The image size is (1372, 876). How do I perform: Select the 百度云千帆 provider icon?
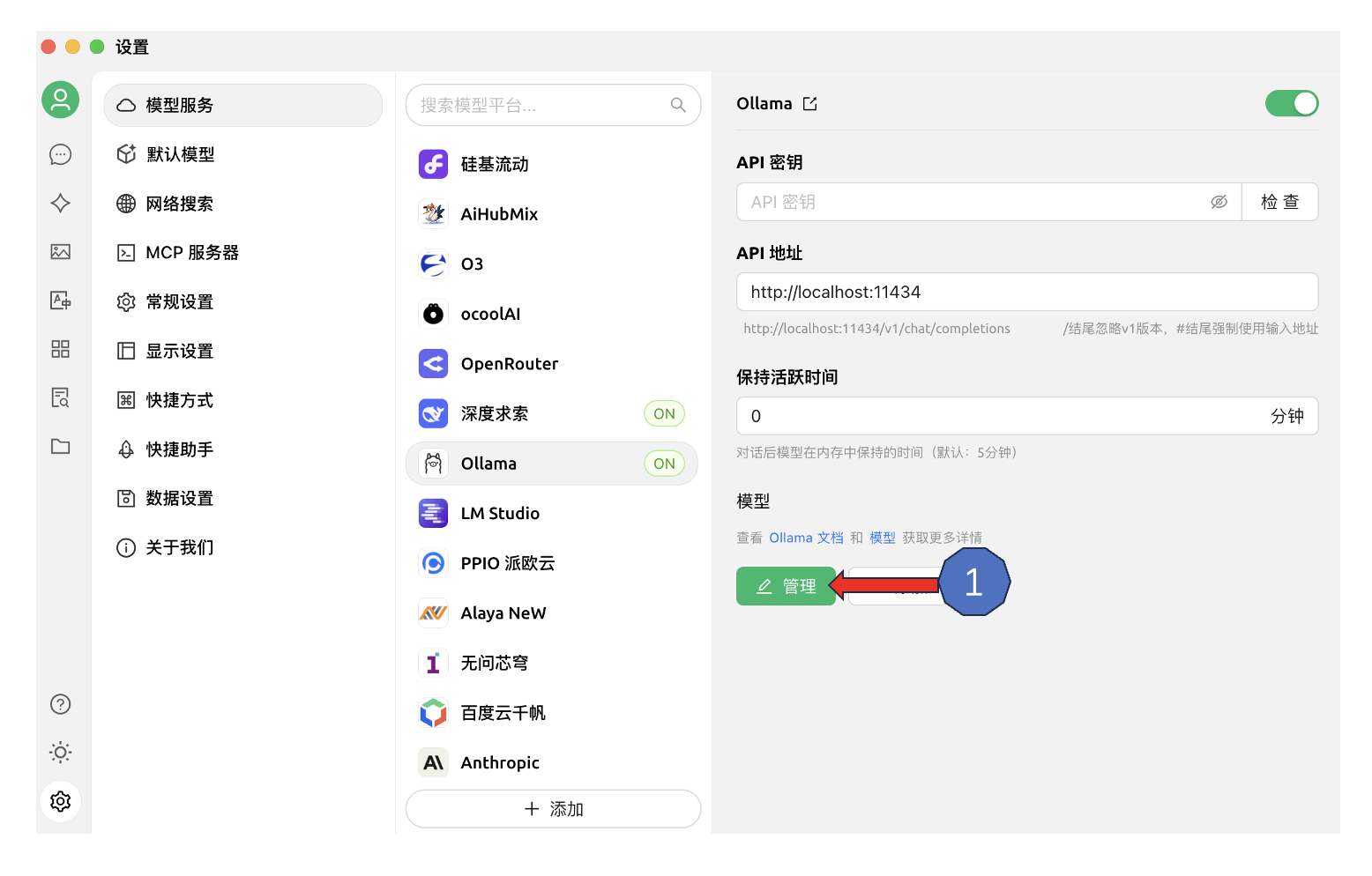(433, 713)
